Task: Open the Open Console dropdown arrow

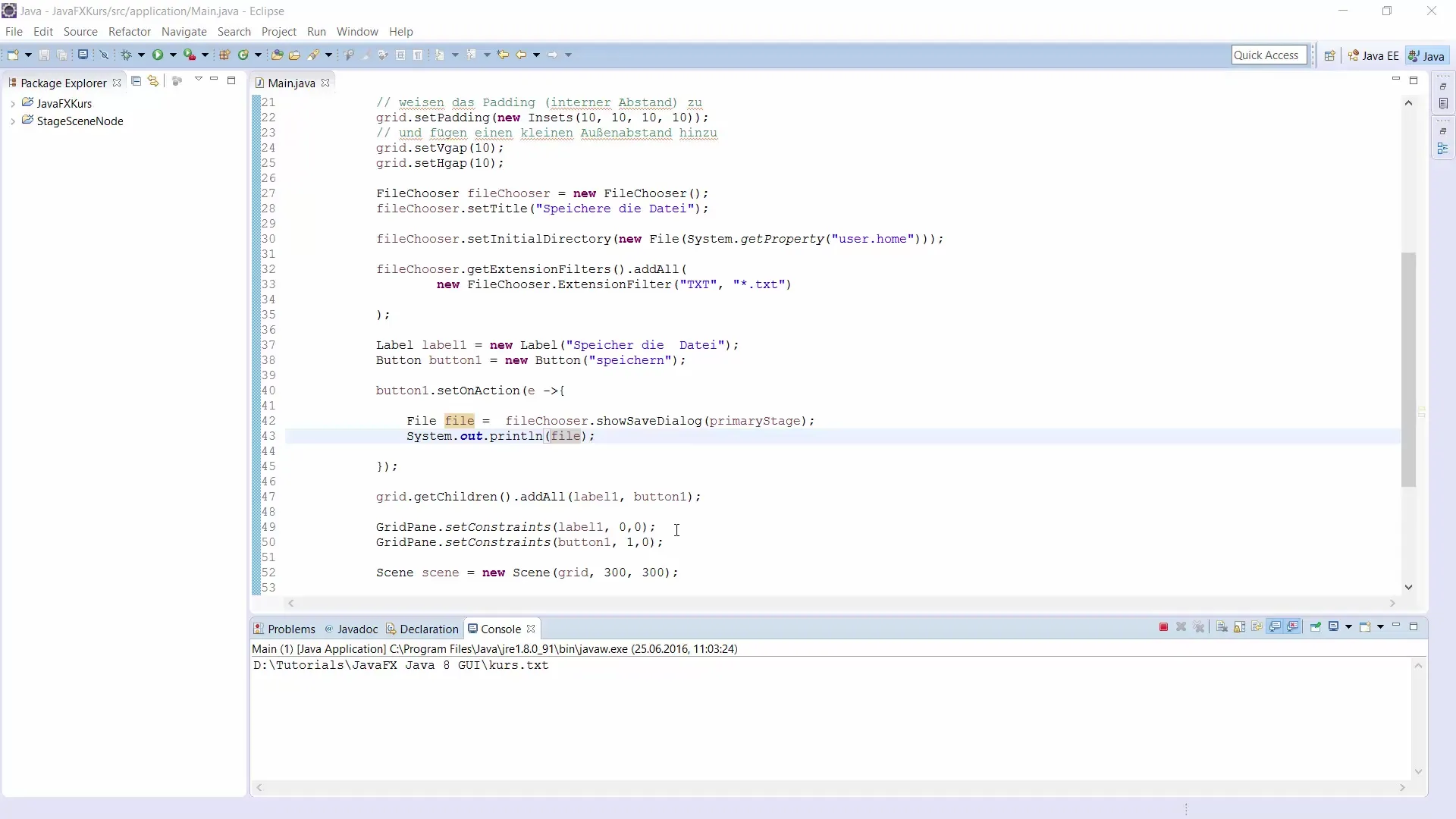Action: [1380, 627]
